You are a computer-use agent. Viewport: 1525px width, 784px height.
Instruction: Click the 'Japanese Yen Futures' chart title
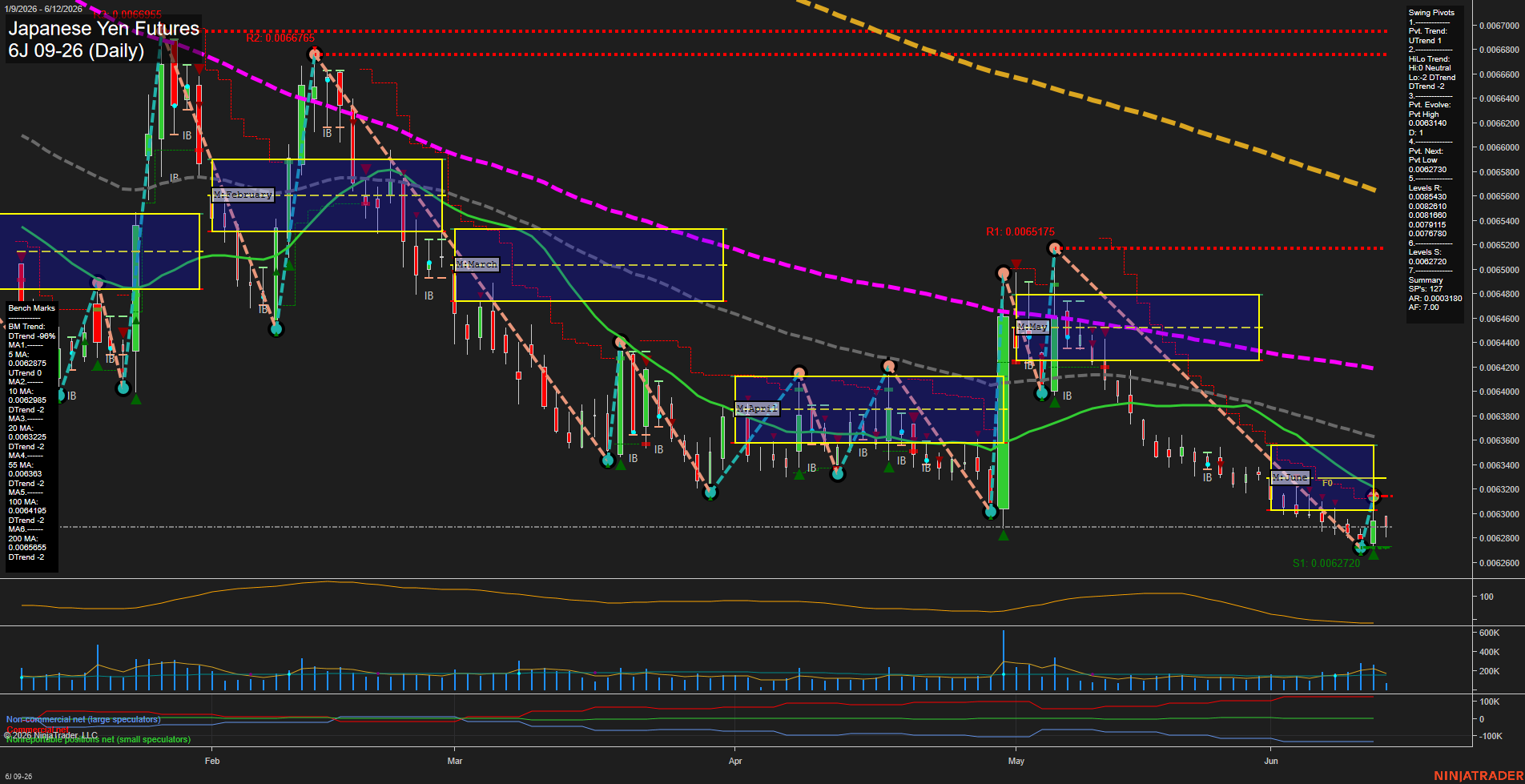pyautogui.click(x=103, y=28)
